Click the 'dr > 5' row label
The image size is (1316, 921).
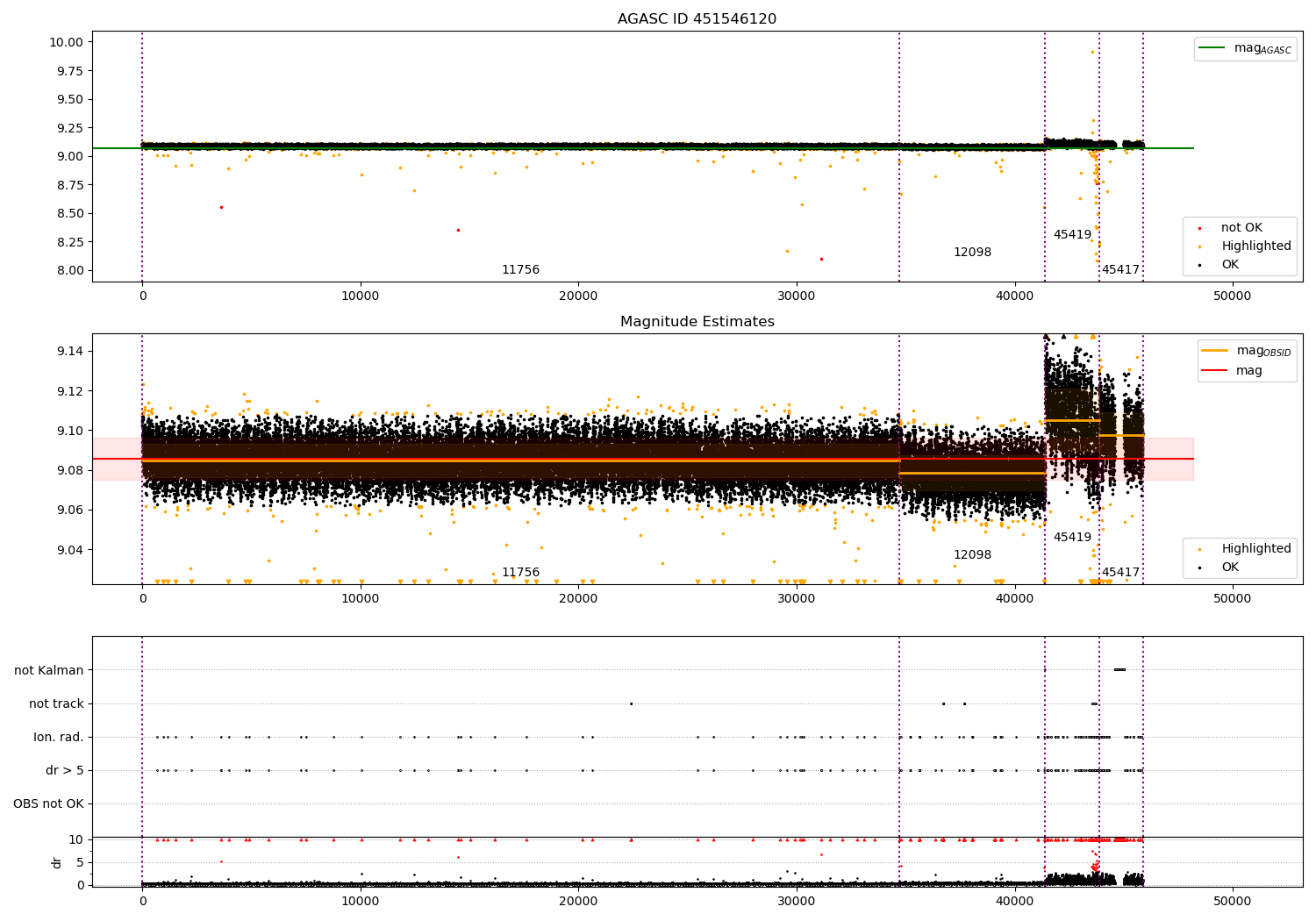coord(65,771)
